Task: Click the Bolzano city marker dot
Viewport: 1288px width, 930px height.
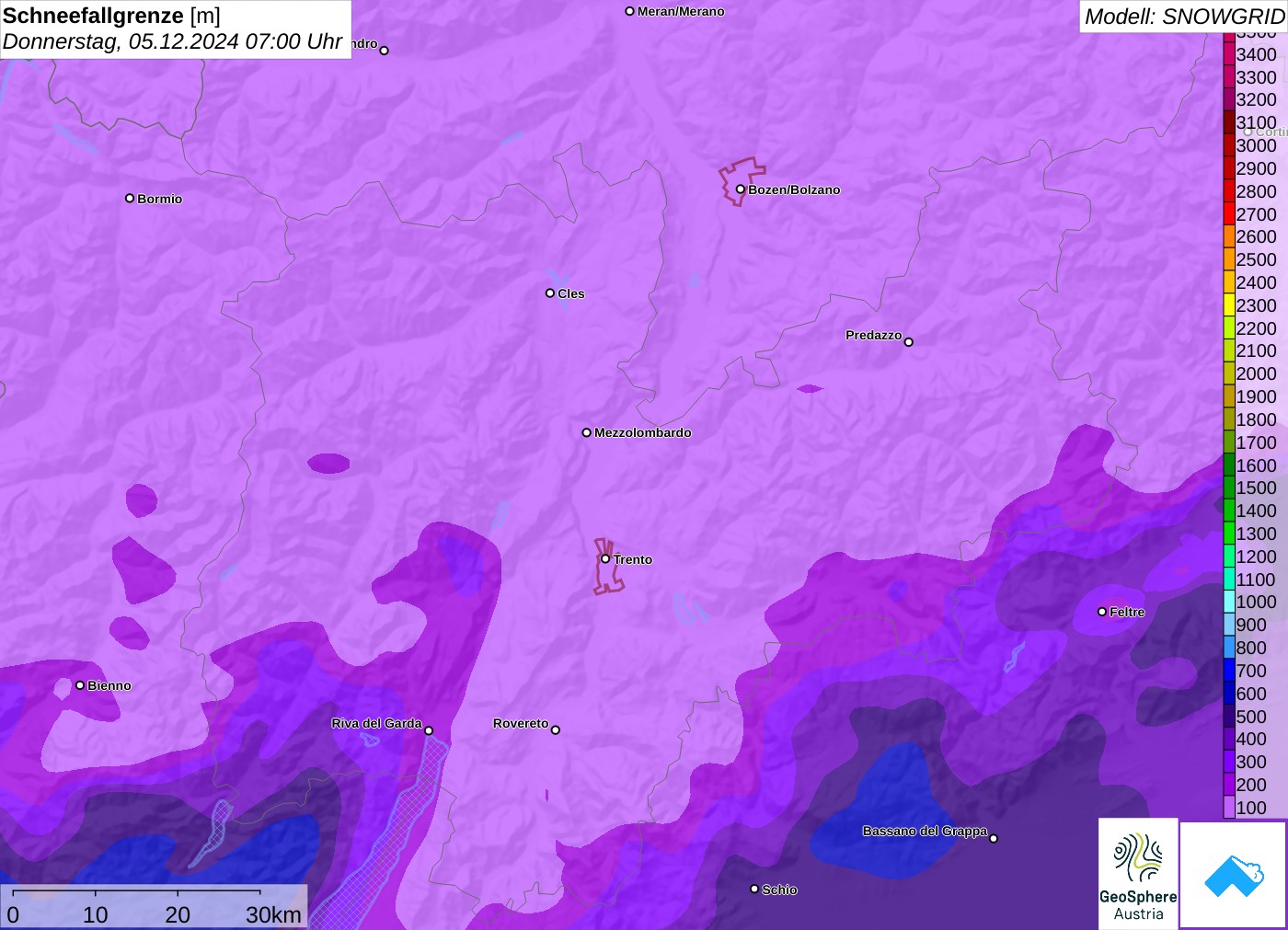Action: (x=740, y=189)
